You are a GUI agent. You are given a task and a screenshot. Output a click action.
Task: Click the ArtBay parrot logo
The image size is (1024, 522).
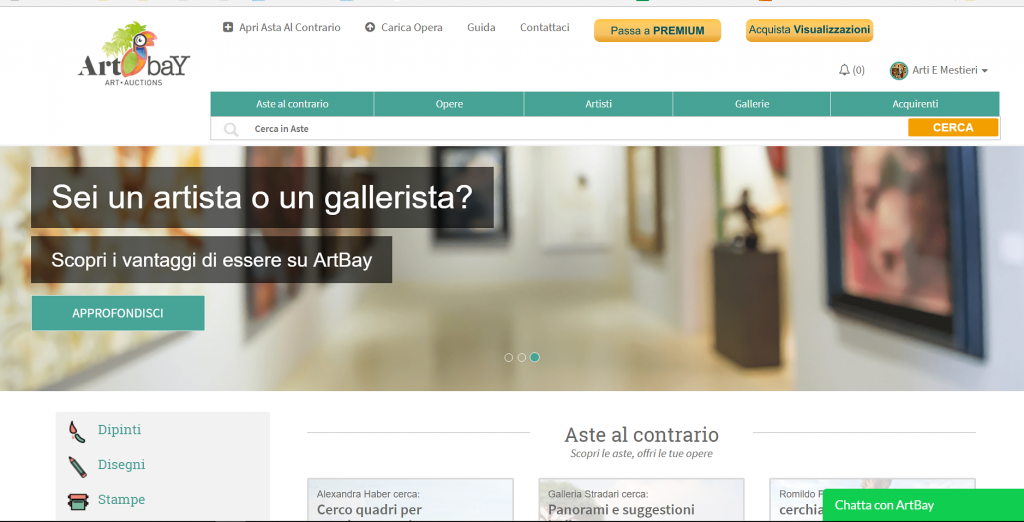pos(134,54)
